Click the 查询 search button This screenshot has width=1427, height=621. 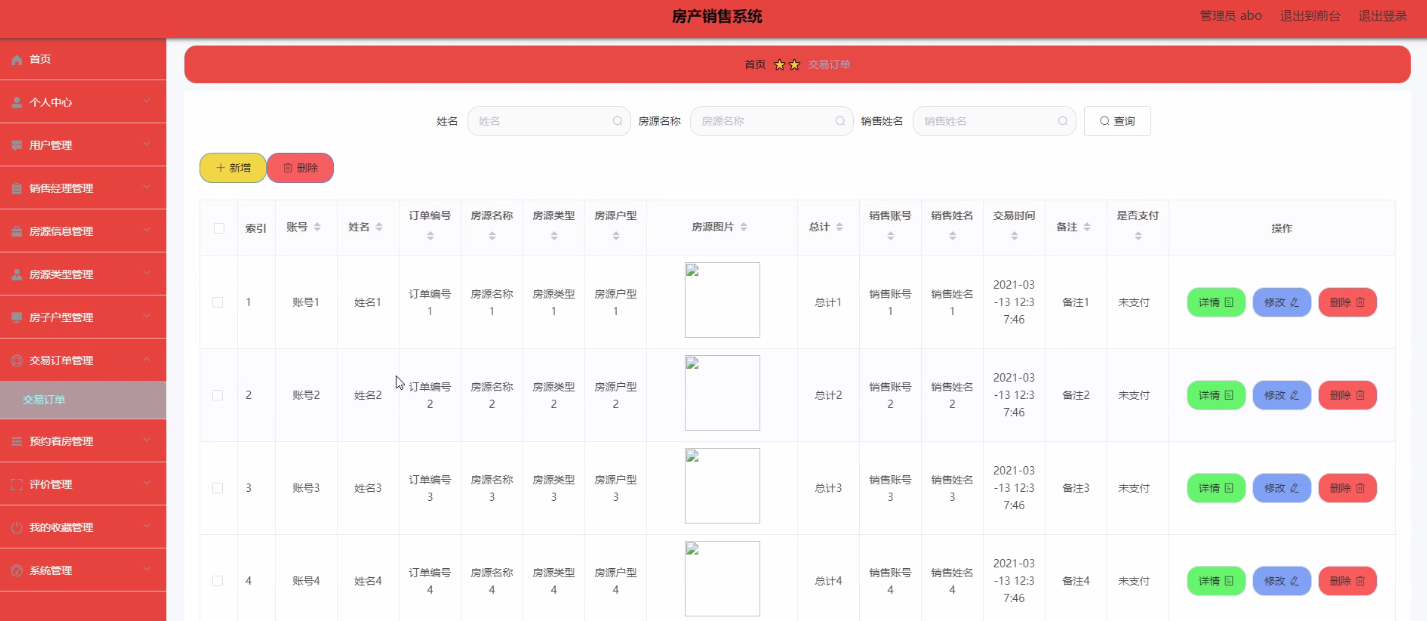(1117, 121)
